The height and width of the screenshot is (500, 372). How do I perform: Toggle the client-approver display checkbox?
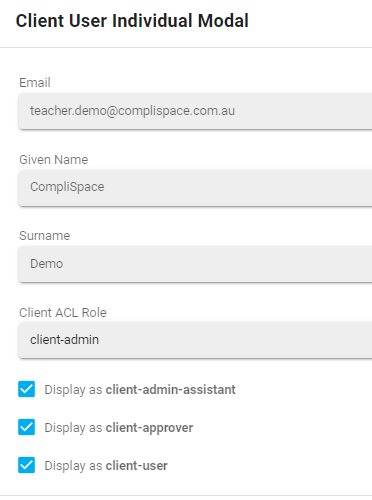[x=26, y=427]
